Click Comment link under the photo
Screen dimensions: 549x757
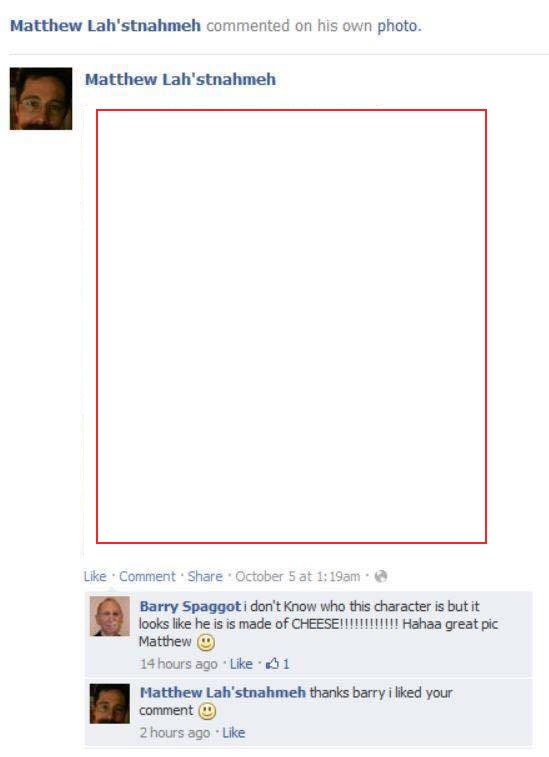(147, 576)
